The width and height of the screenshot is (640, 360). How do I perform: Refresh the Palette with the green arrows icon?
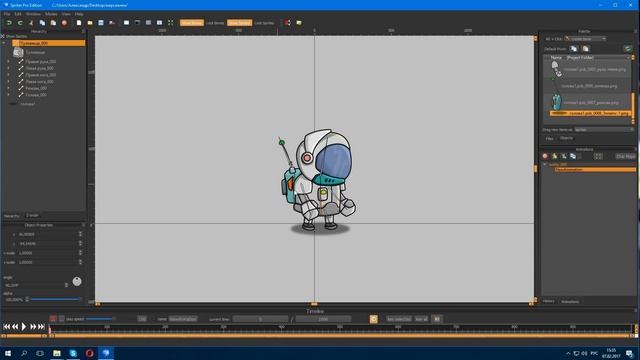[628, 49]
